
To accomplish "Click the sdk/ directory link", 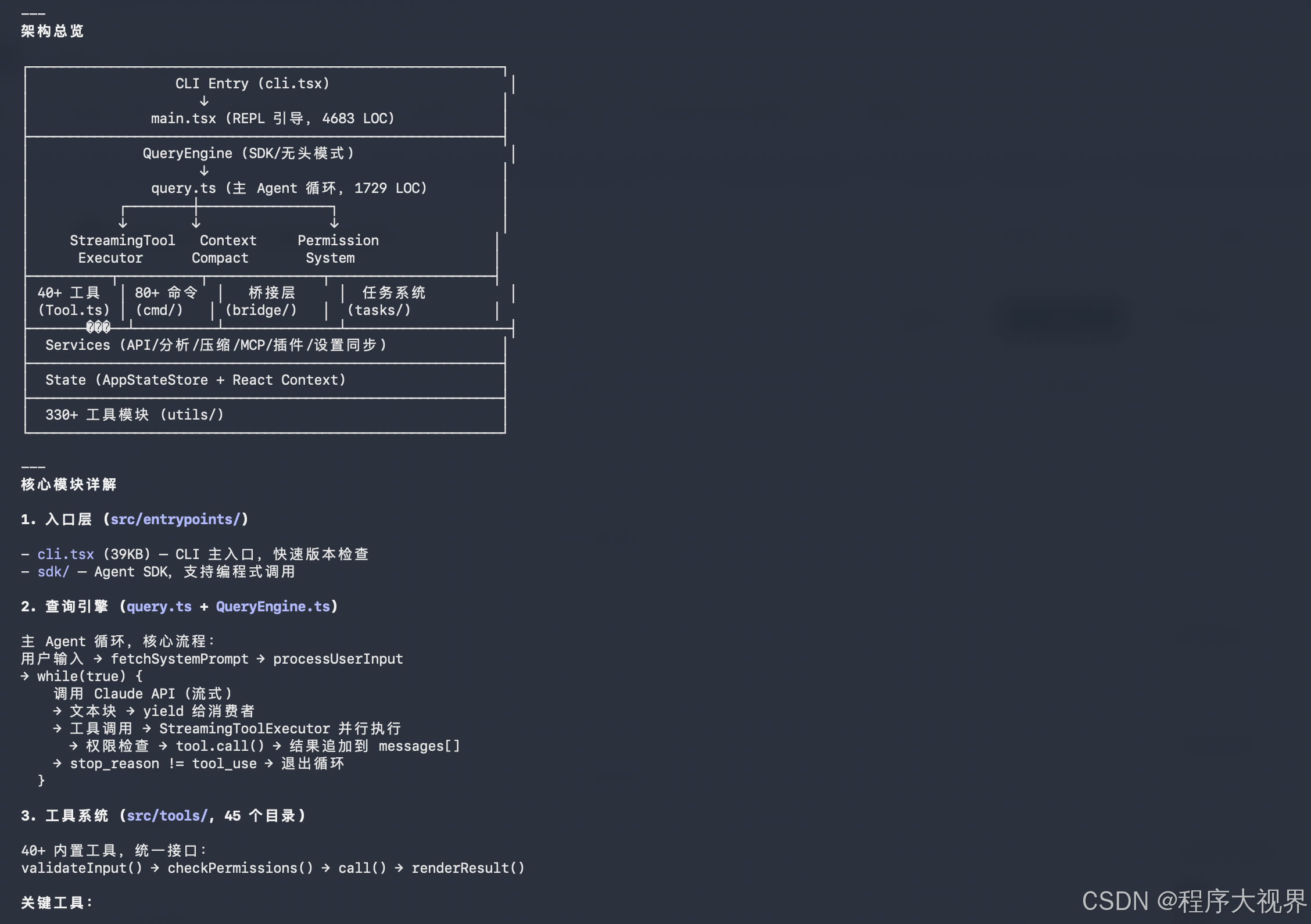I will pyautogui.click(x=53, y=572).
